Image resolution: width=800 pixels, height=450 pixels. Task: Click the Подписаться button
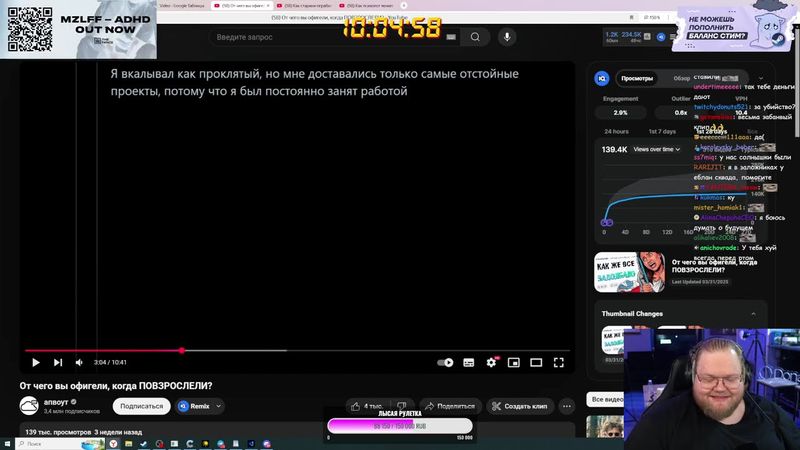tap(141, 406)
